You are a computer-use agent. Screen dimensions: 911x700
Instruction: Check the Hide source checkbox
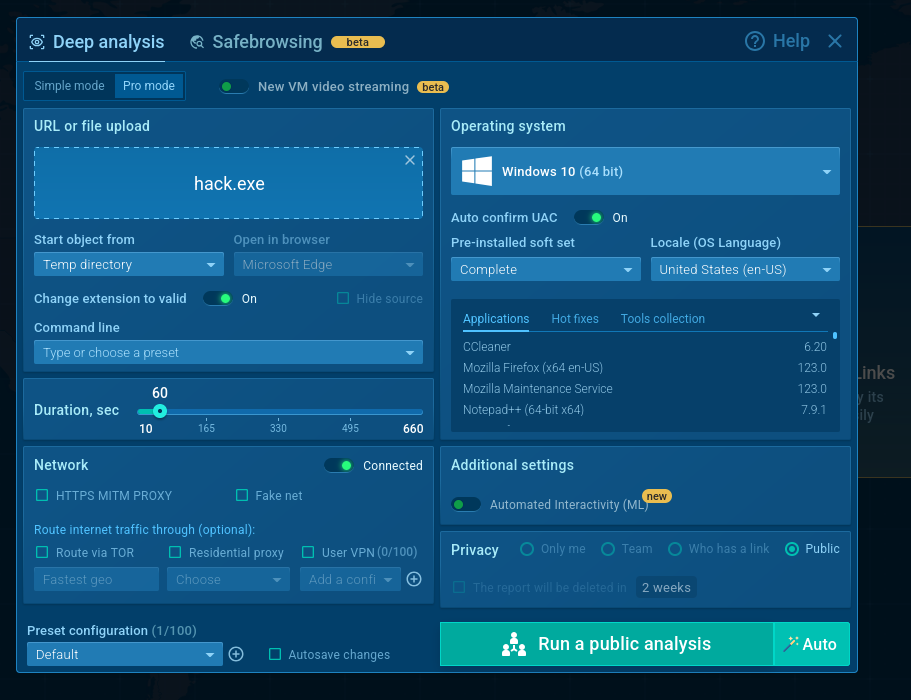(343, 298)
